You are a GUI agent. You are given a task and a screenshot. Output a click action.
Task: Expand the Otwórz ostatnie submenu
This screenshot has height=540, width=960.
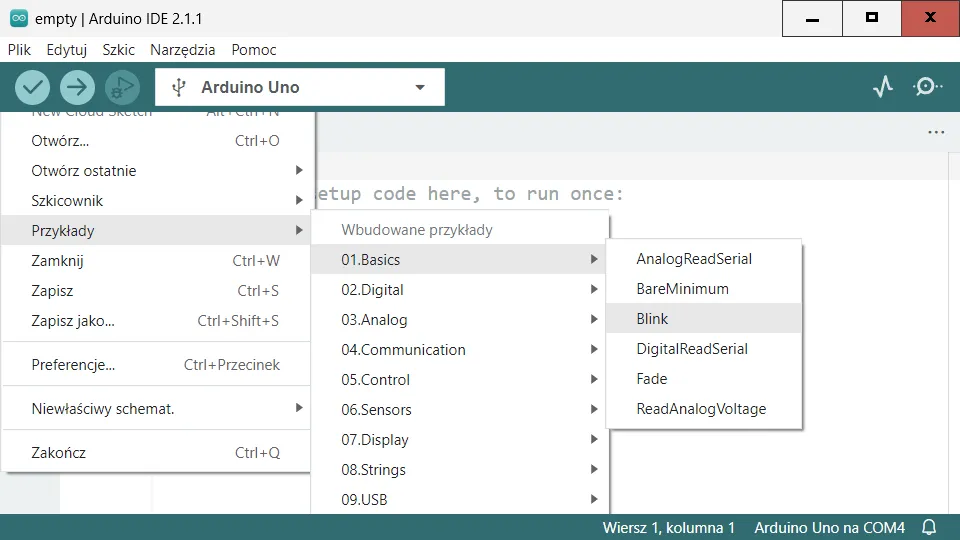(156, 171)
